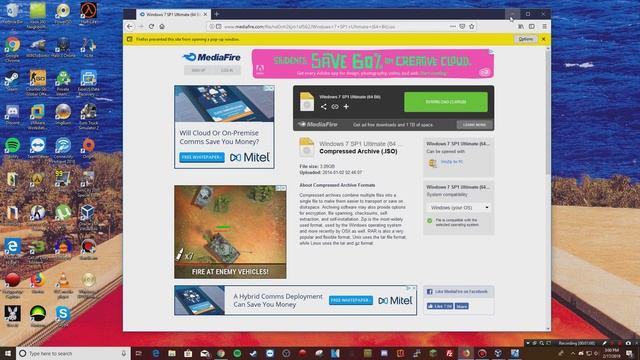Click the copy link icon under file name

[335, 107]
